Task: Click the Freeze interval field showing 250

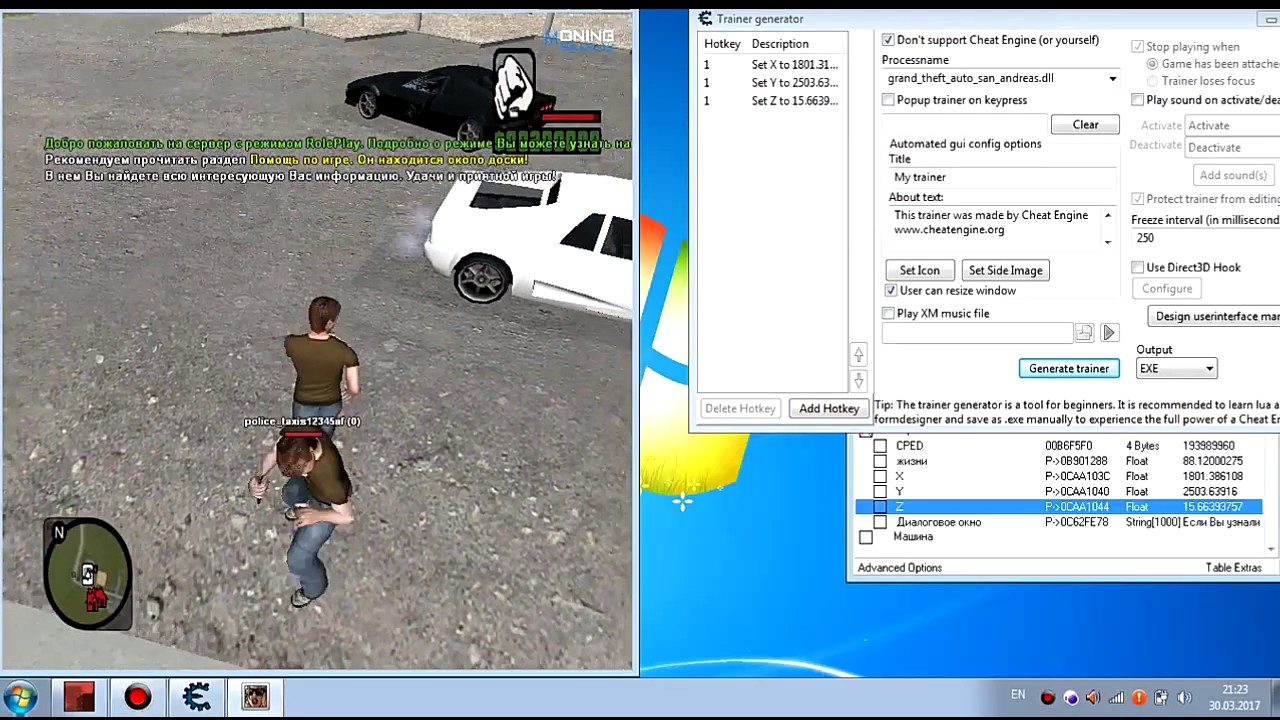Action: tap(1205, 238)
